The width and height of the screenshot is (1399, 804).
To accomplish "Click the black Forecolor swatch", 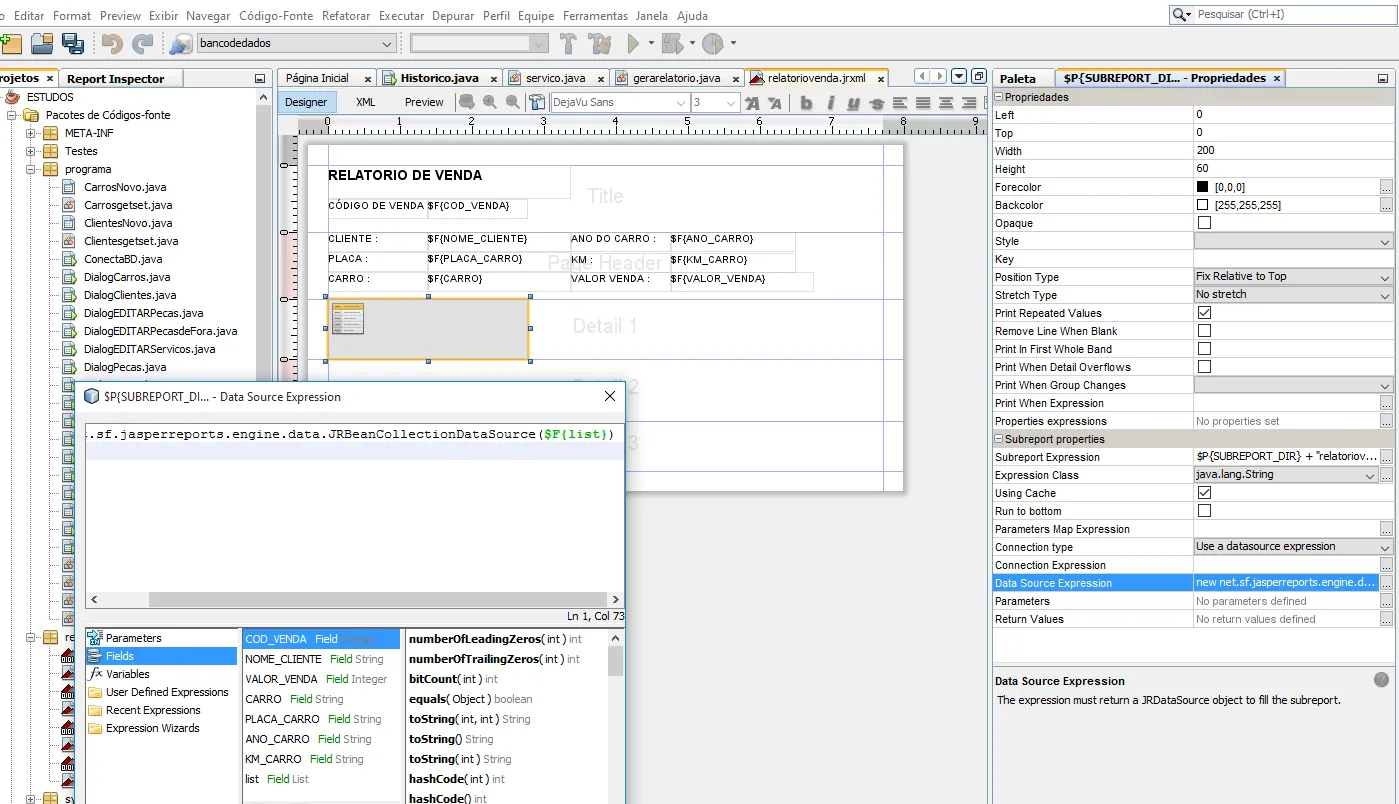I will (x=1202, y=187).
